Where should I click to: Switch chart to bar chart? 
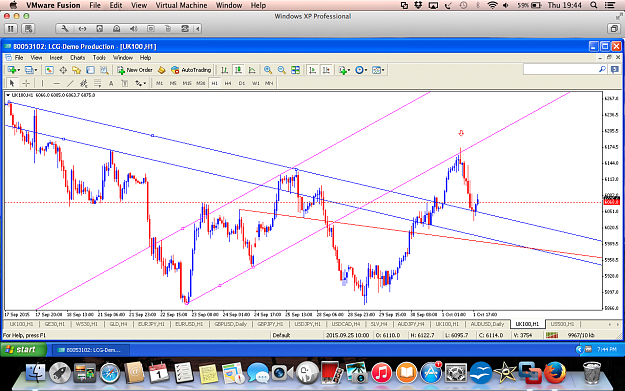tap(224, 70)
